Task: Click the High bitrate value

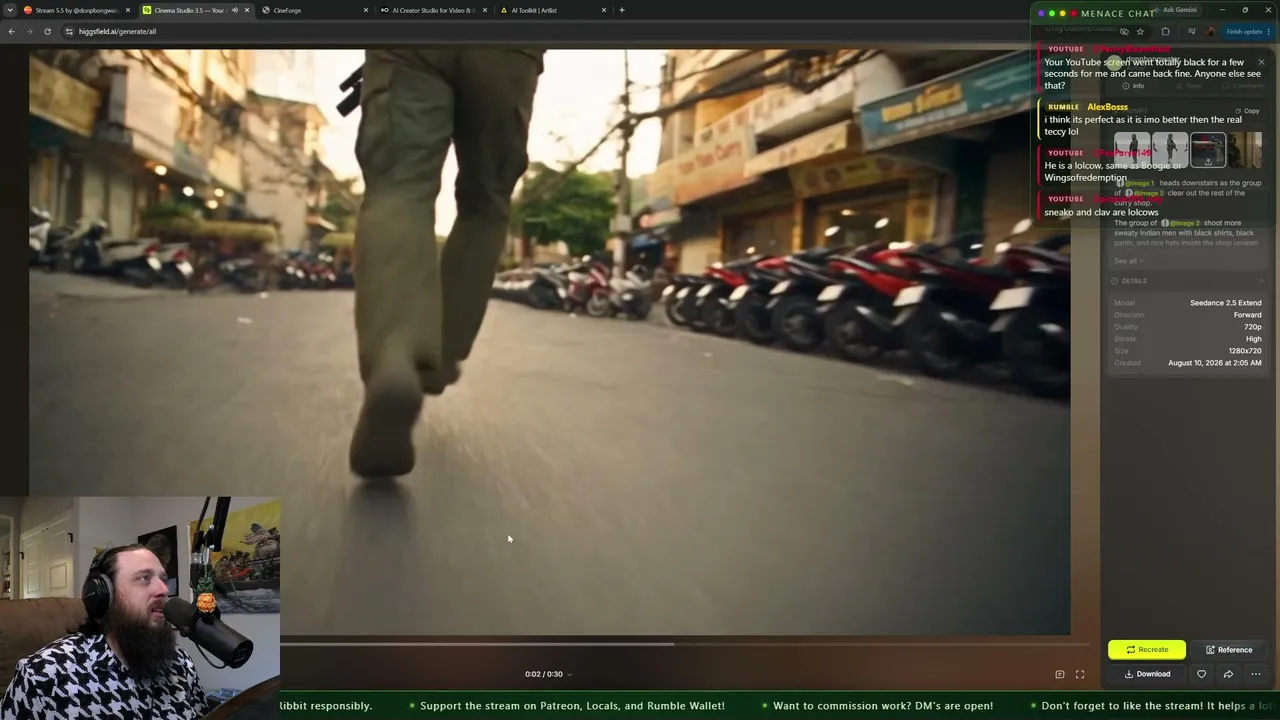Action: (1254, 339)
